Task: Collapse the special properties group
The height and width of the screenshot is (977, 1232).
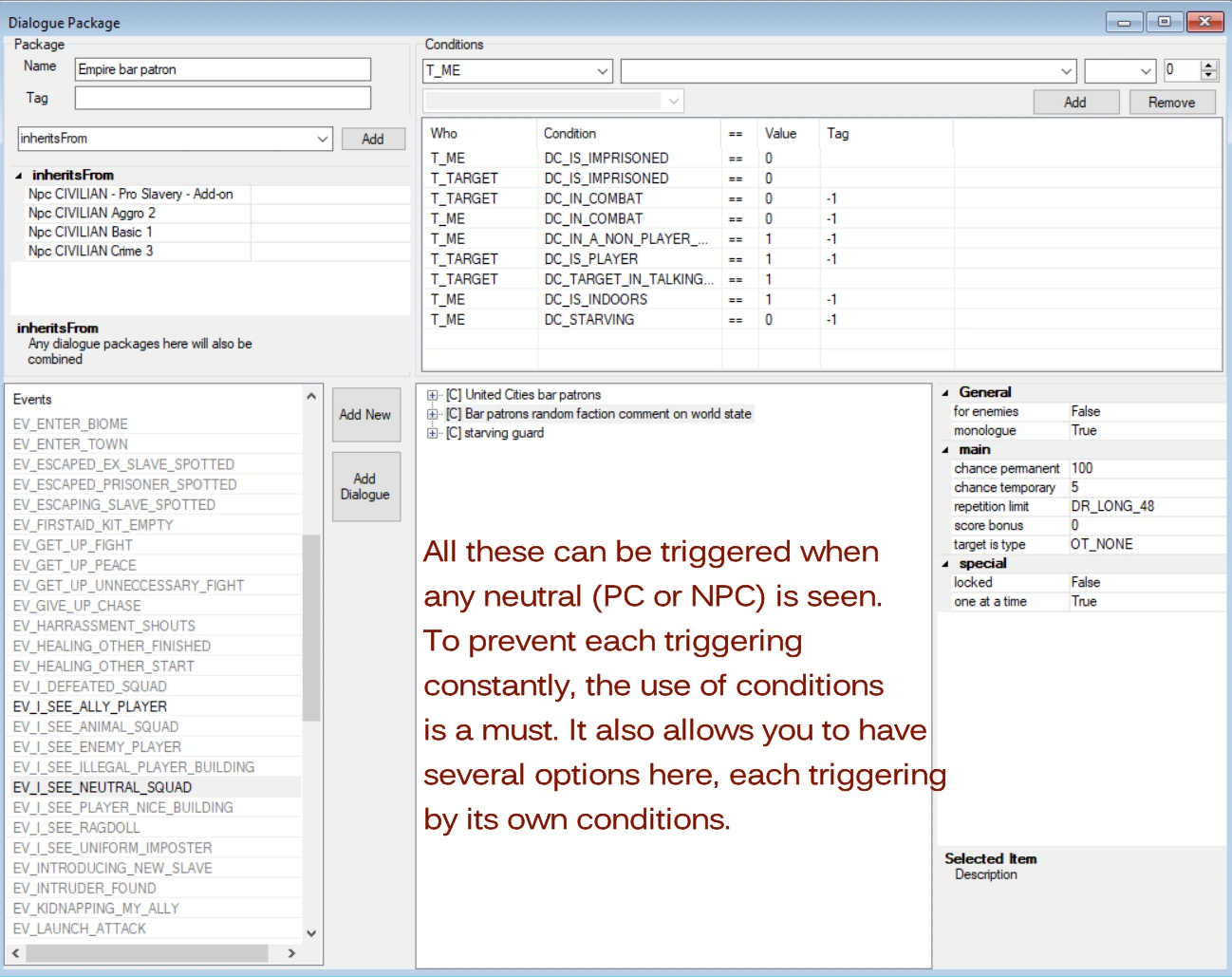Action: (945, 563)
